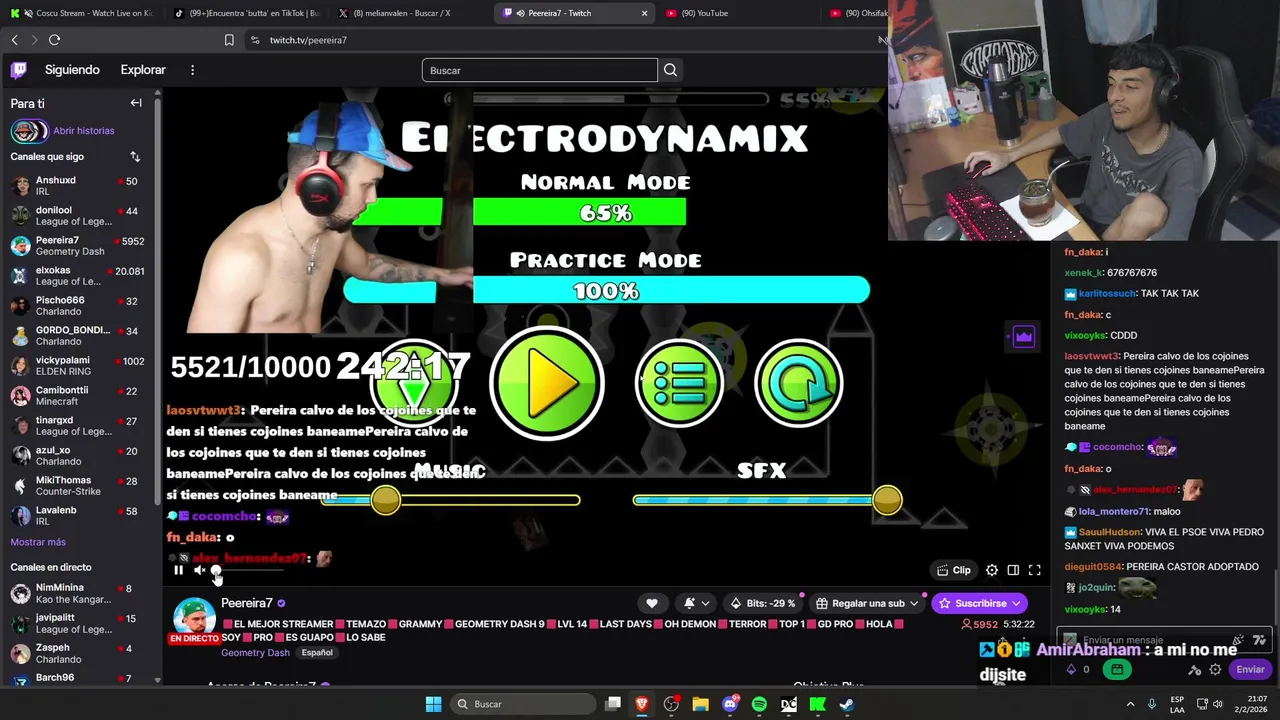Open Brave browser from taskbar

point(642,704)
